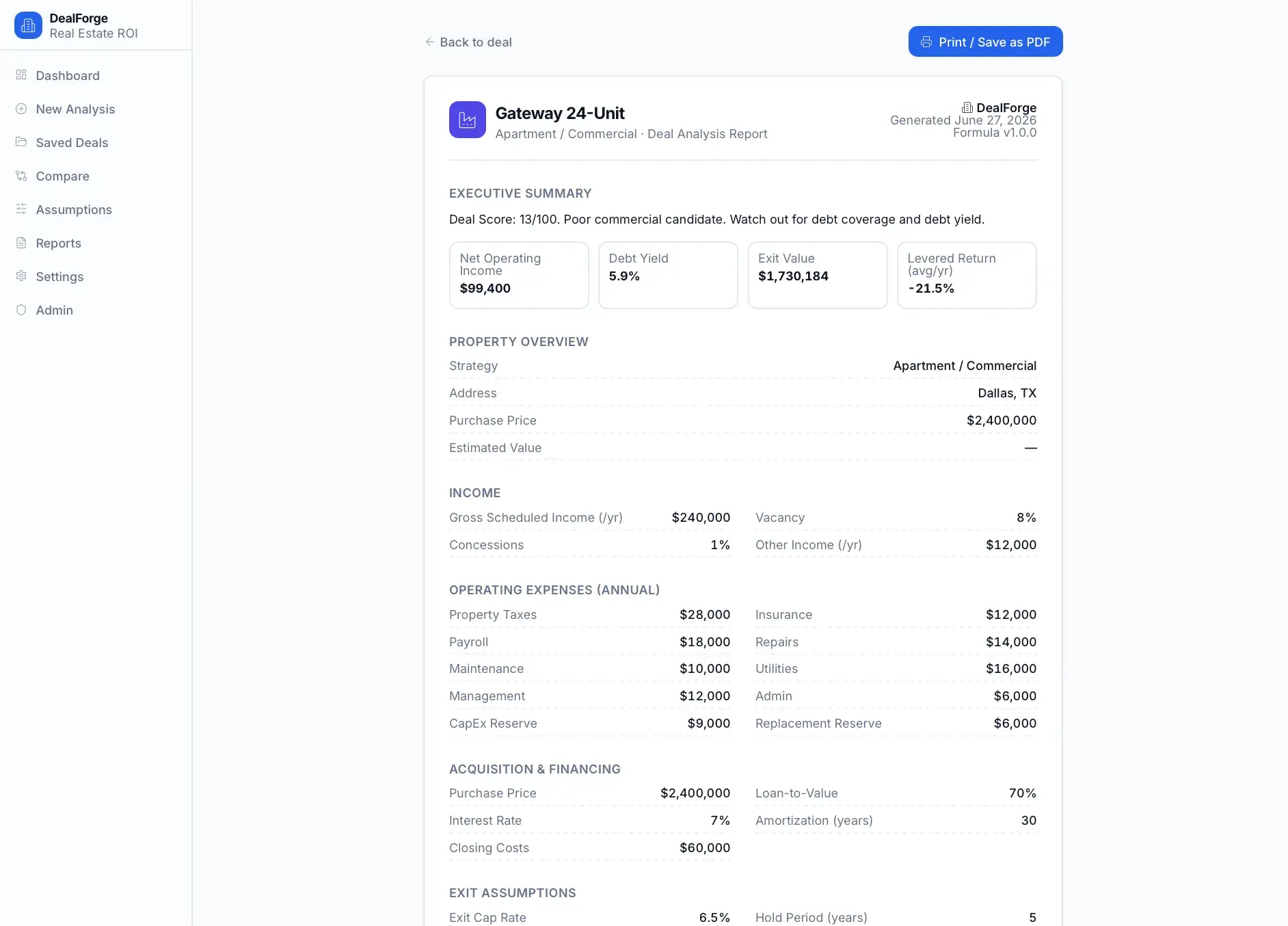This screenshot has width=1288, height=926.
Task: Click the printer icon in Print button
Action: [x=926, y=42]
